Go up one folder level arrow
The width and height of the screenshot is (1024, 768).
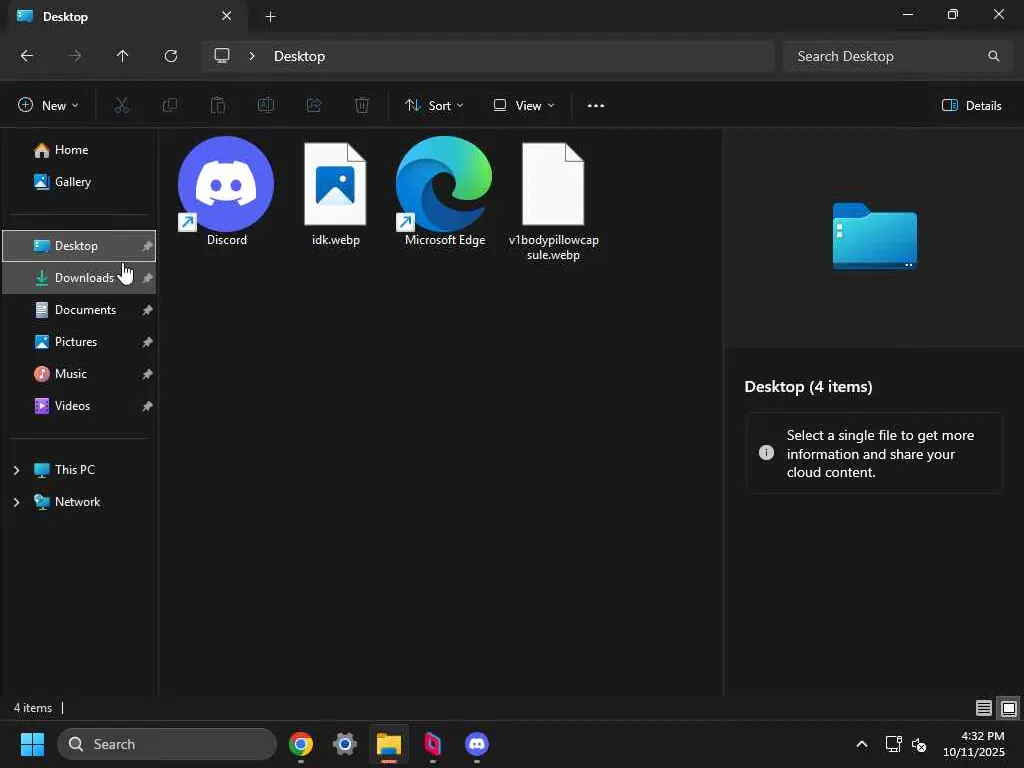(x=123, y=56)
